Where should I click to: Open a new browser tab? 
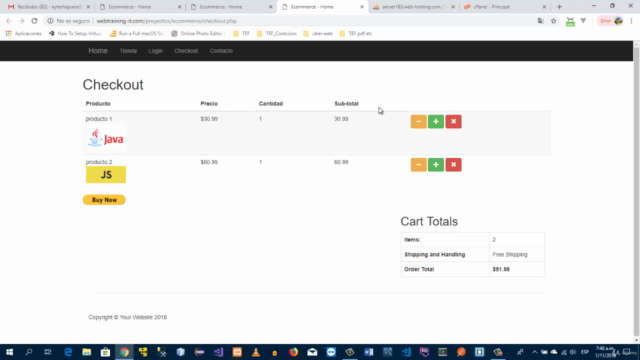[x=559, y=7]
